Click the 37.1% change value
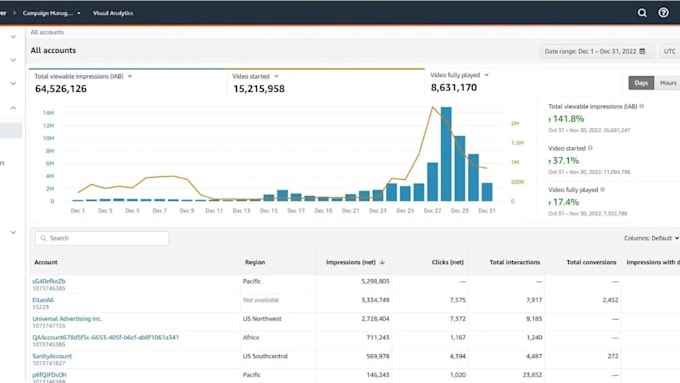The image size is (680, 383). 566,160
